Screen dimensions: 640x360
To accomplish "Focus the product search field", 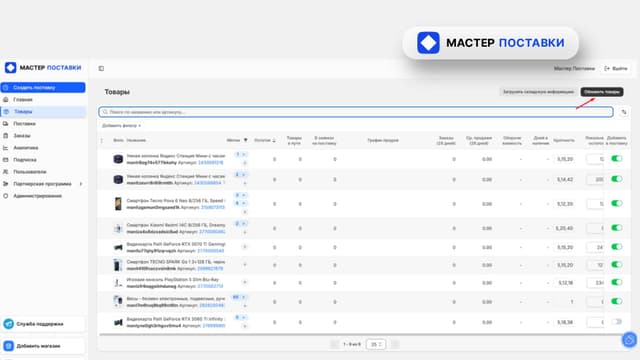I will (356, 112).
